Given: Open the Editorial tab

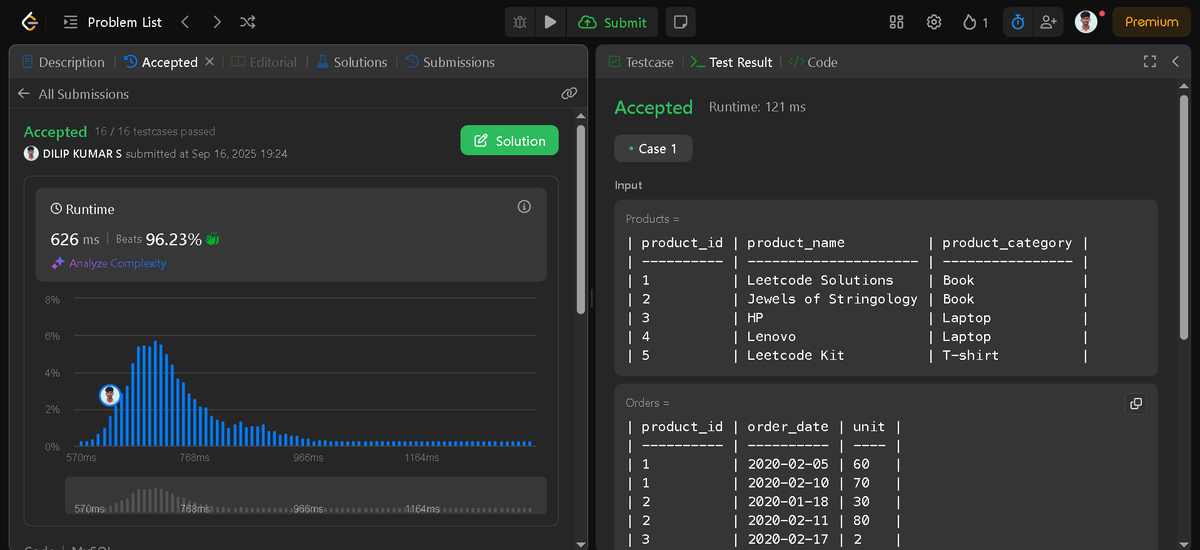Looking at the screenshot, I should (x=264, y=62).
